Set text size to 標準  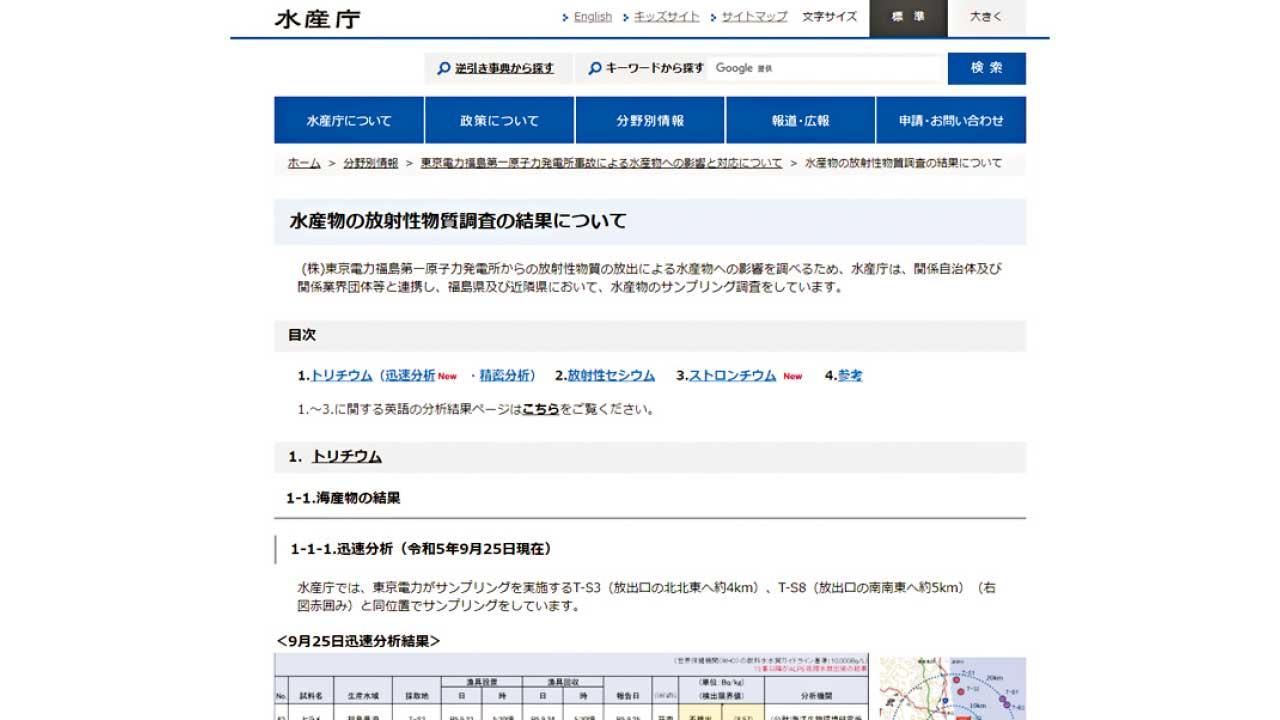907,18
